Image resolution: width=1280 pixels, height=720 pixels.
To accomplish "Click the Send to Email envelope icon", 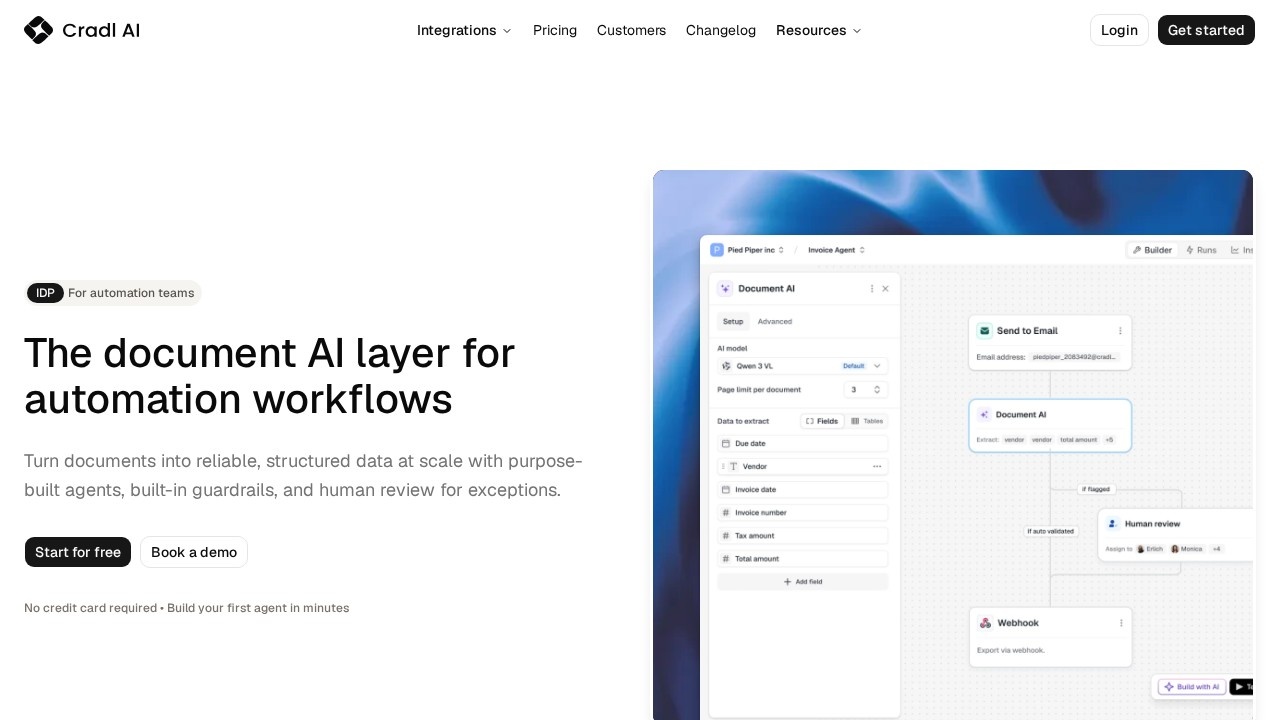I will click(x=984, y=331).
